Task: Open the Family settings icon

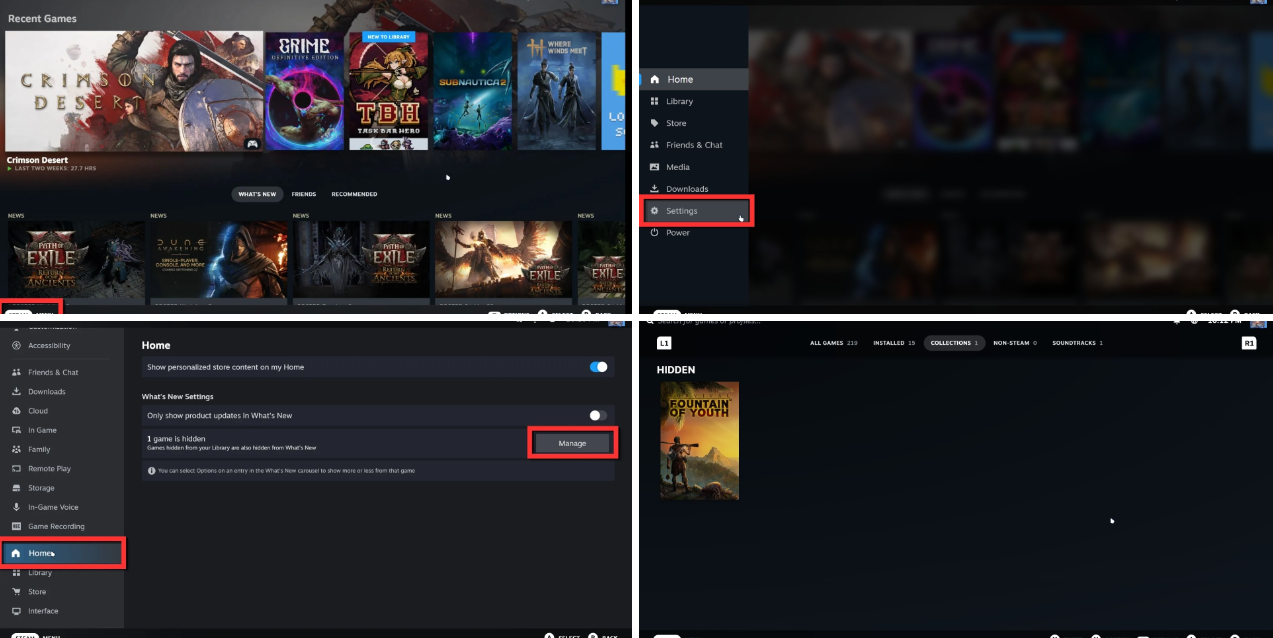Action: (16, 449)
